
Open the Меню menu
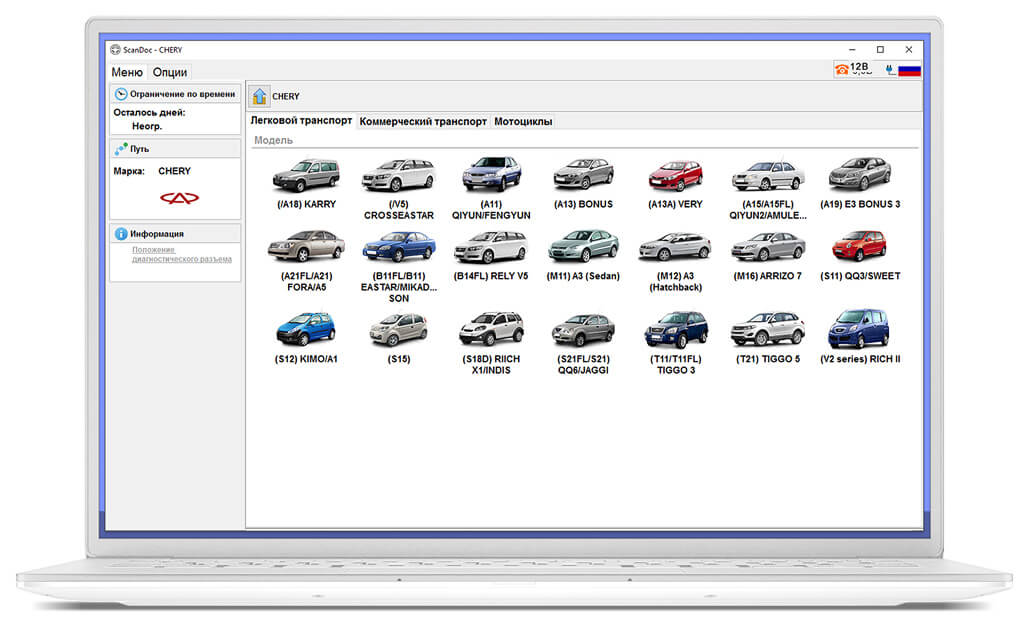tap(127, 72)
